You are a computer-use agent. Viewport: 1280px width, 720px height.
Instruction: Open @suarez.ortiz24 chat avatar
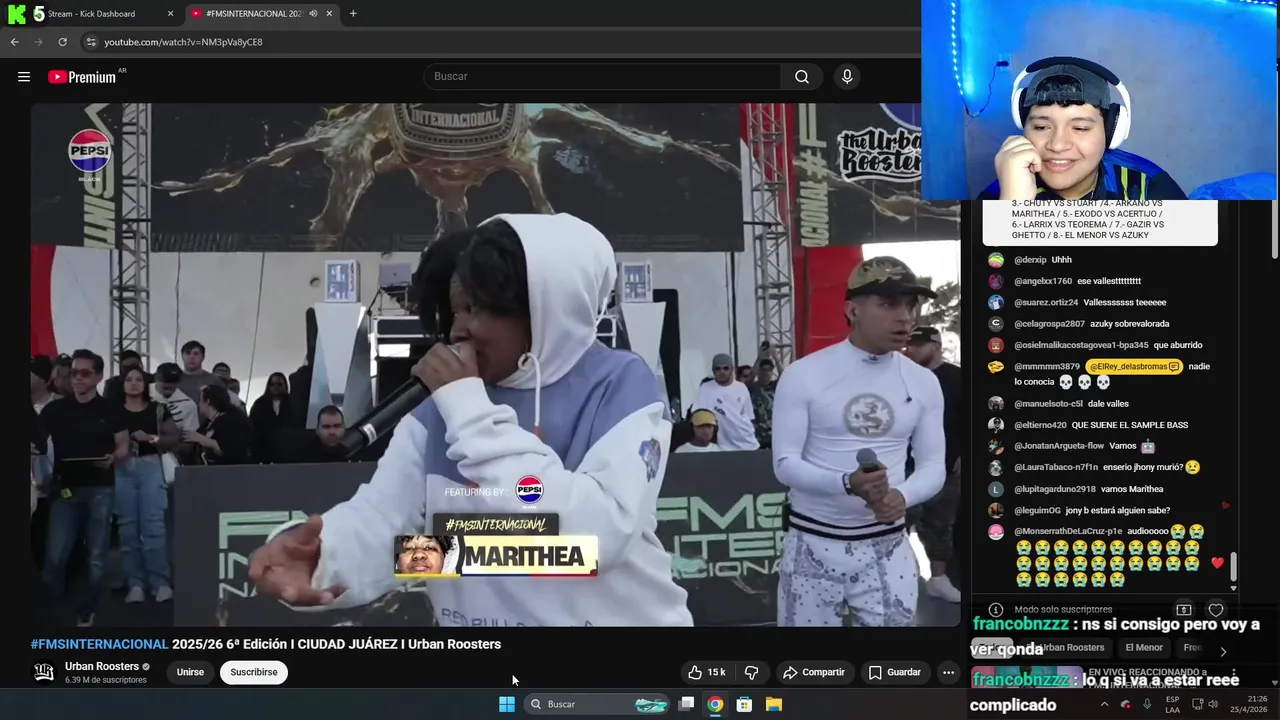point(995,302)
